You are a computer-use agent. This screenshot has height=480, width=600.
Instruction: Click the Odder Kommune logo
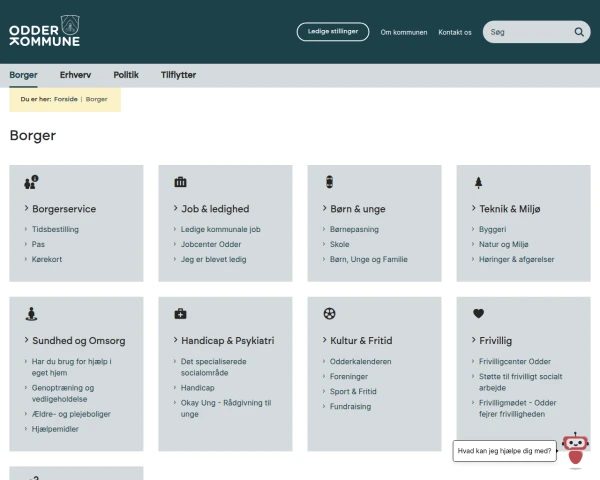(45, 31)
